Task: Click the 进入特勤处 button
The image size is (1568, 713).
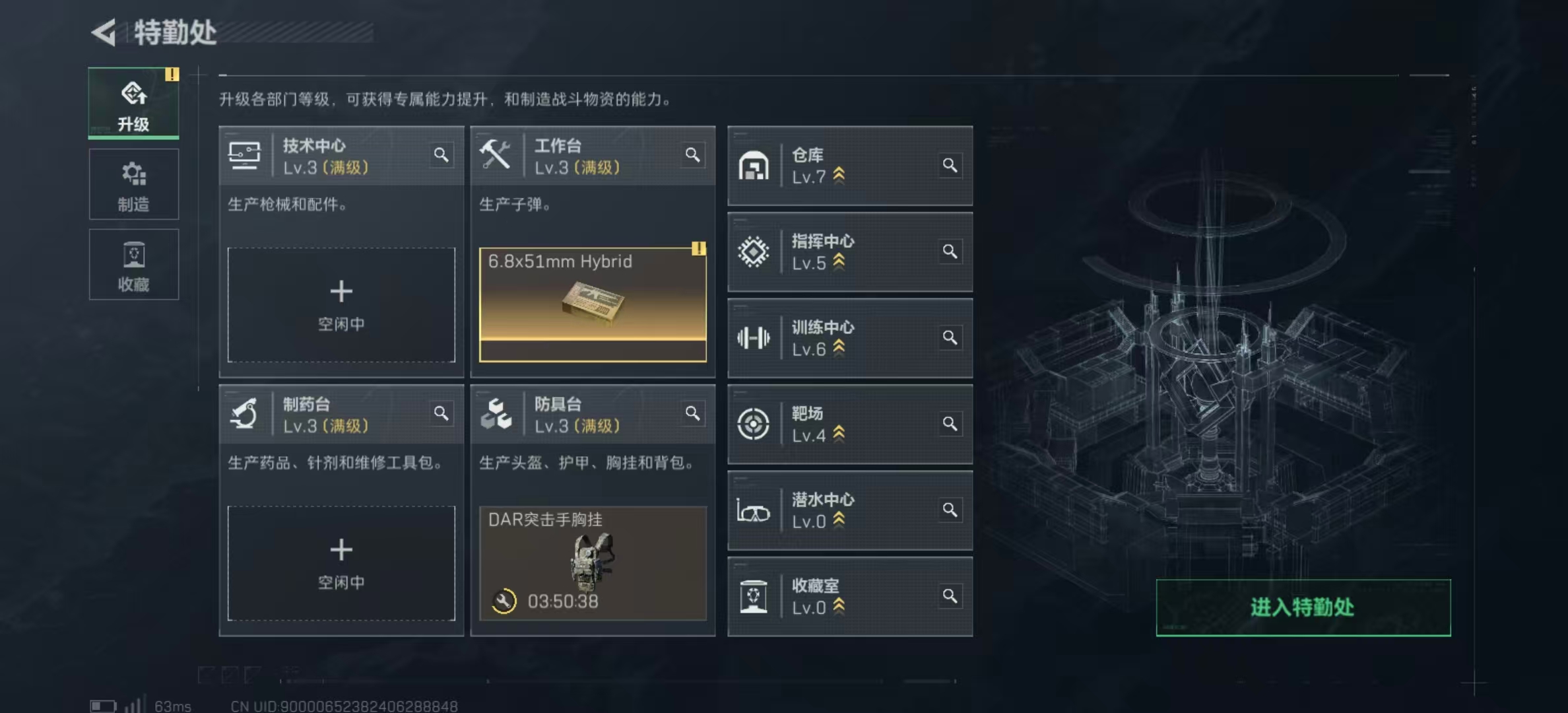Action: tap(1303, 607)
